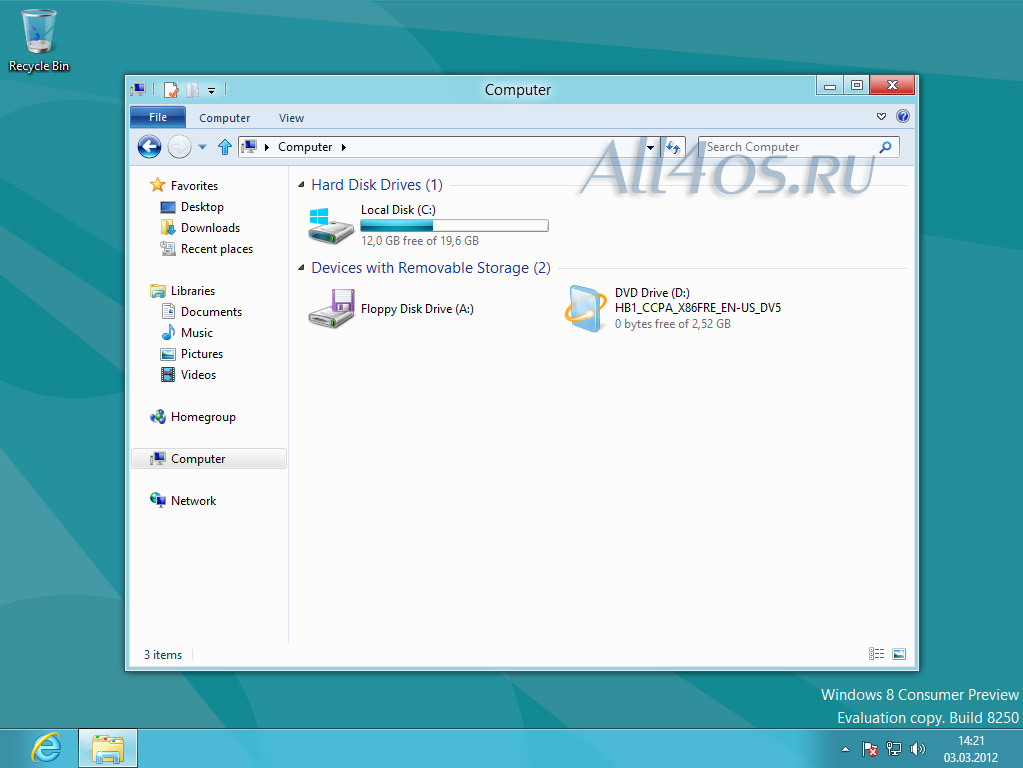Open the View ribbon tab

(x=291, y=118)
